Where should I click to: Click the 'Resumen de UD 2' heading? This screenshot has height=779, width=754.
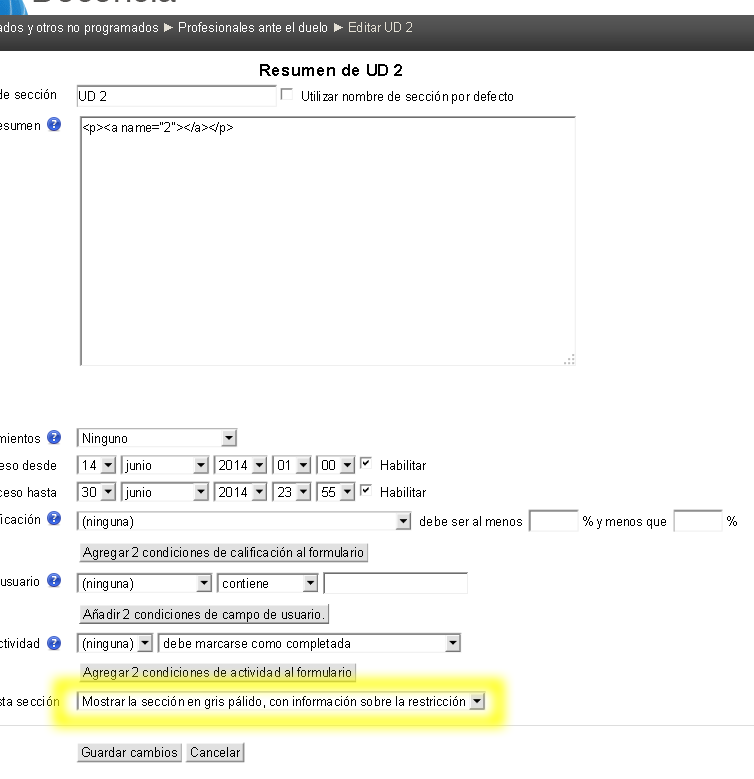(x=330, y=71)
